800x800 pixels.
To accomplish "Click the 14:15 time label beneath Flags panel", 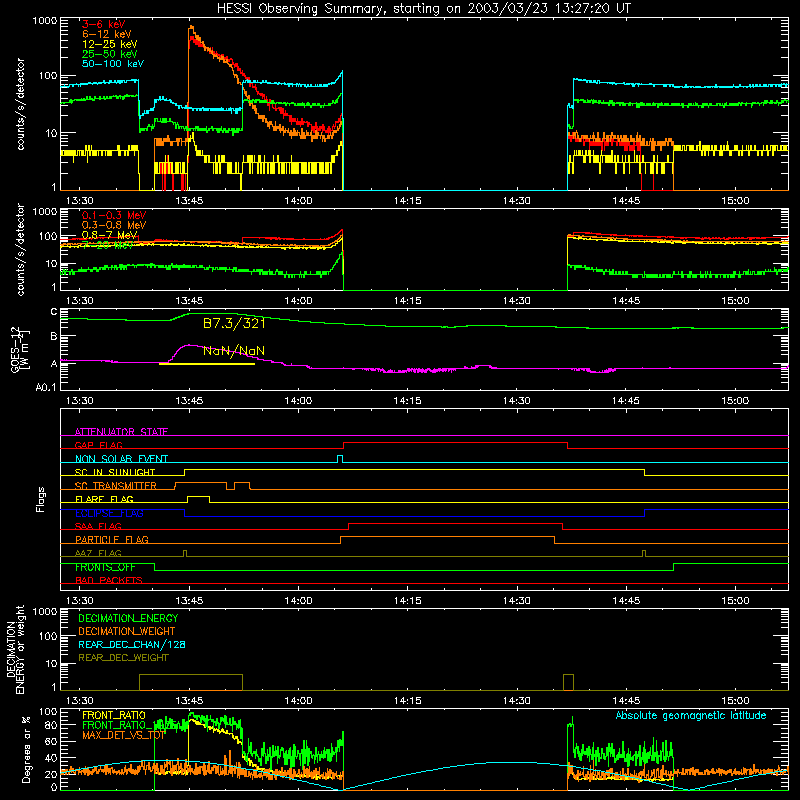I will click(408, 601).
